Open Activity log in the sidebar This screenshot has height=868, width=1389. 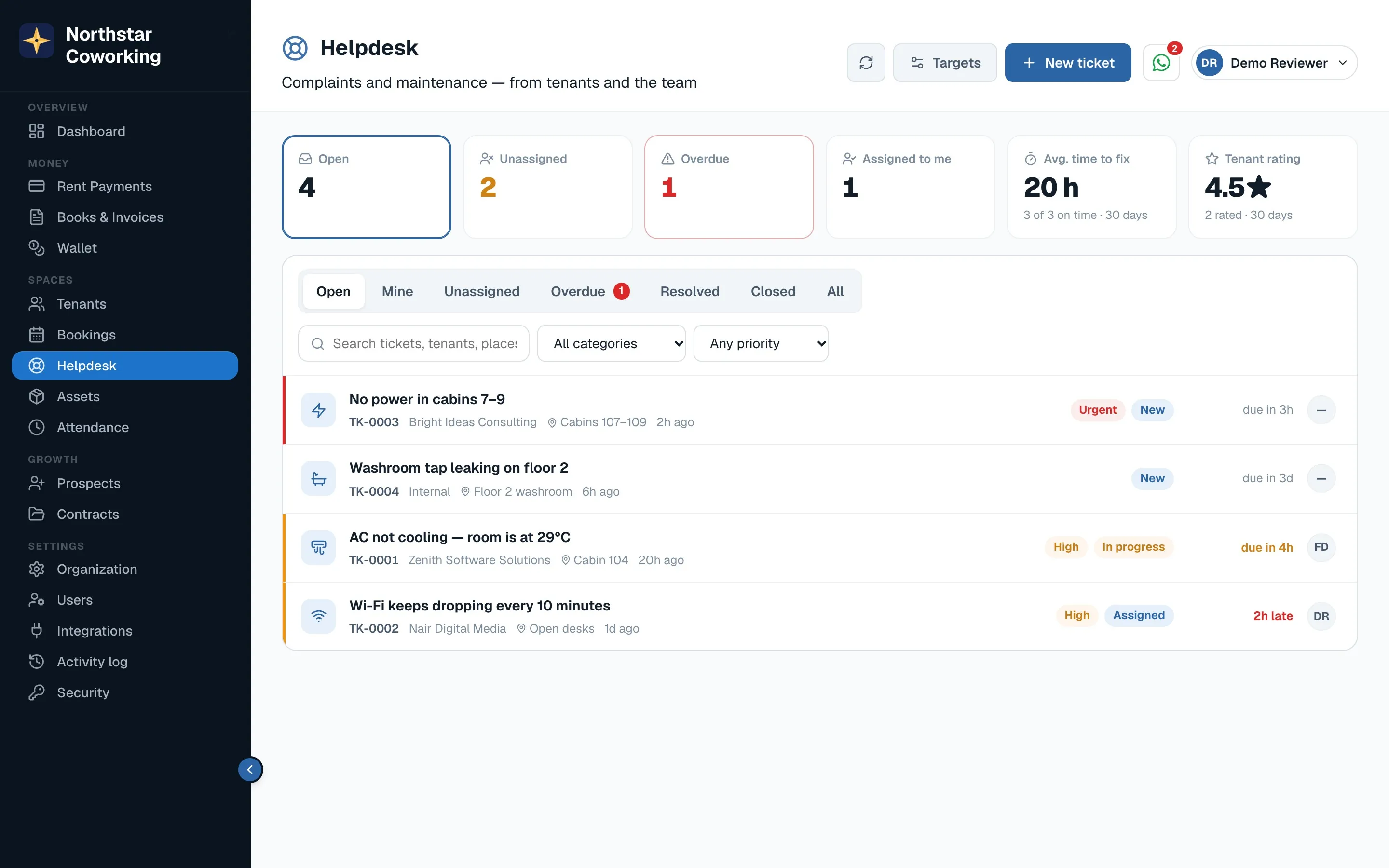pos(124,662)
